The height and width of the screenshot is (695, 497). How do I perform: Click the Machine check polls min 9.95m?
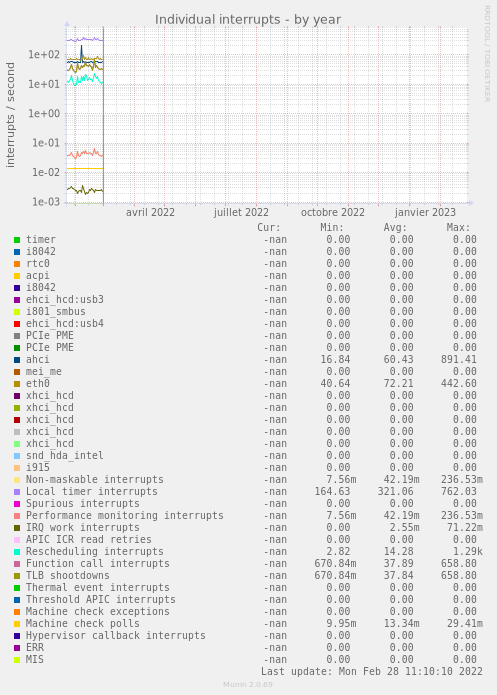341,623
